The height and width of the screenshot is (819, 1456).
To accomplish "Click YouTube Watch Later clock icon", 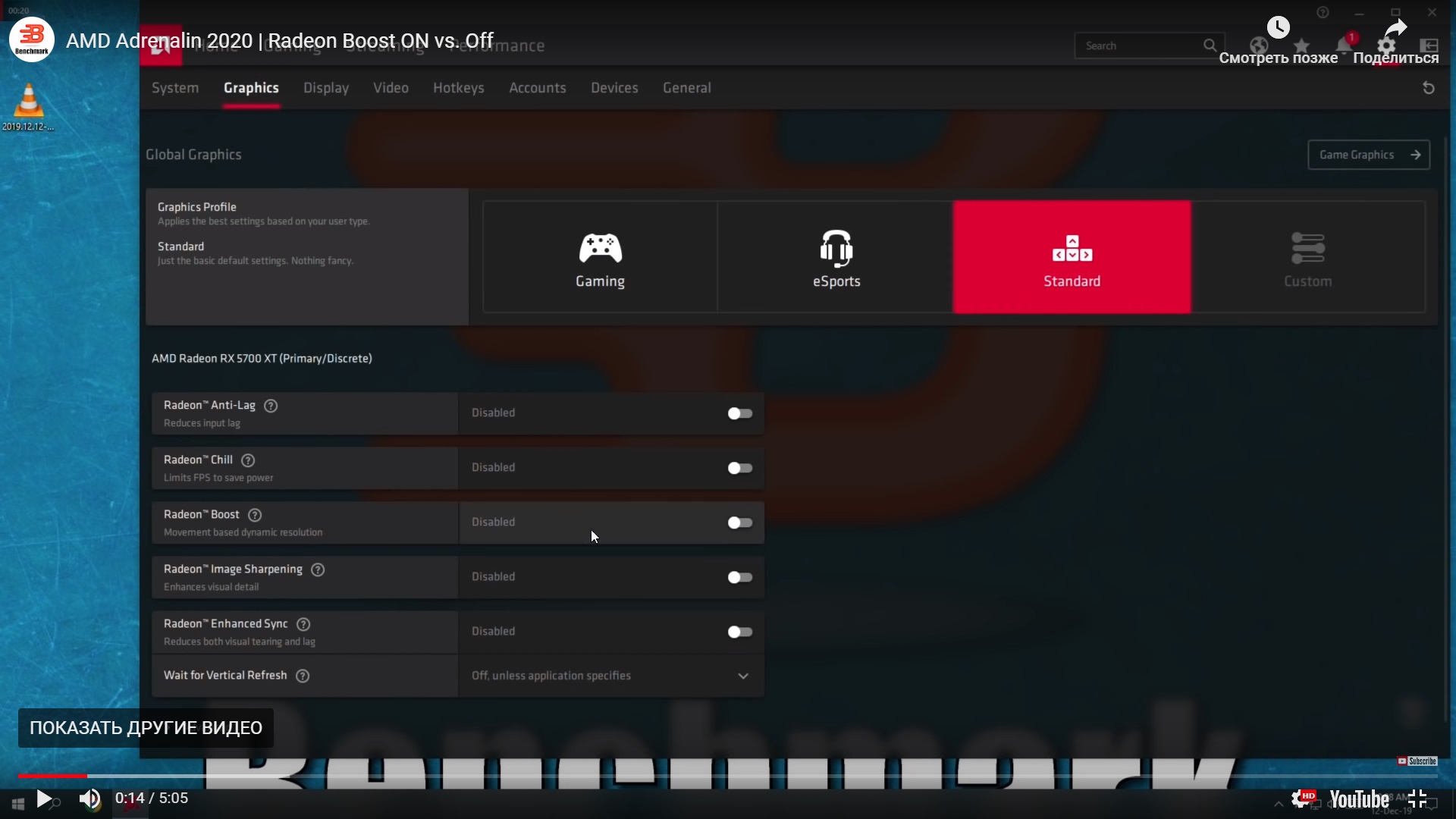I will (1278, 28).
